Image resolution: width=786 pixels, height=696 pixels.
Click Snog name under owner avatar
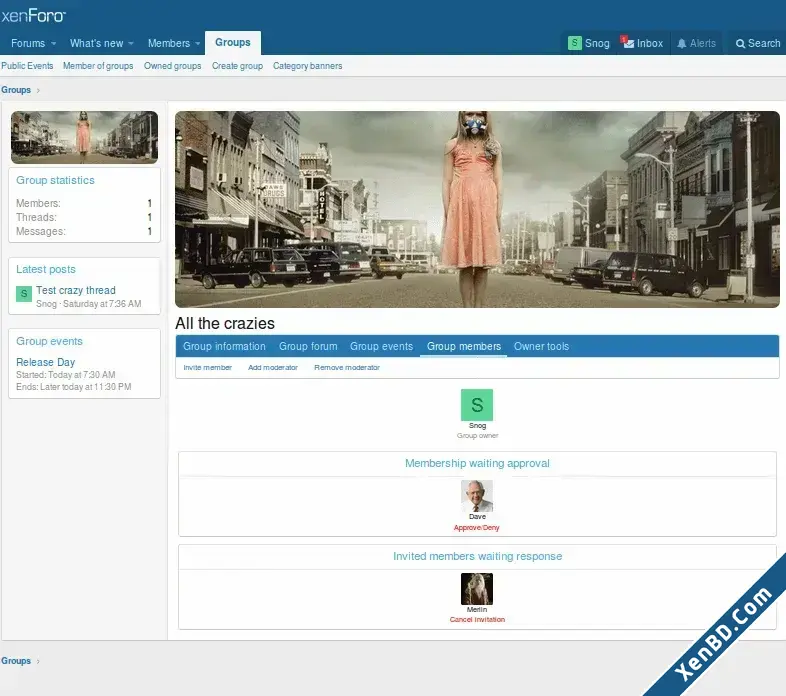477,426
